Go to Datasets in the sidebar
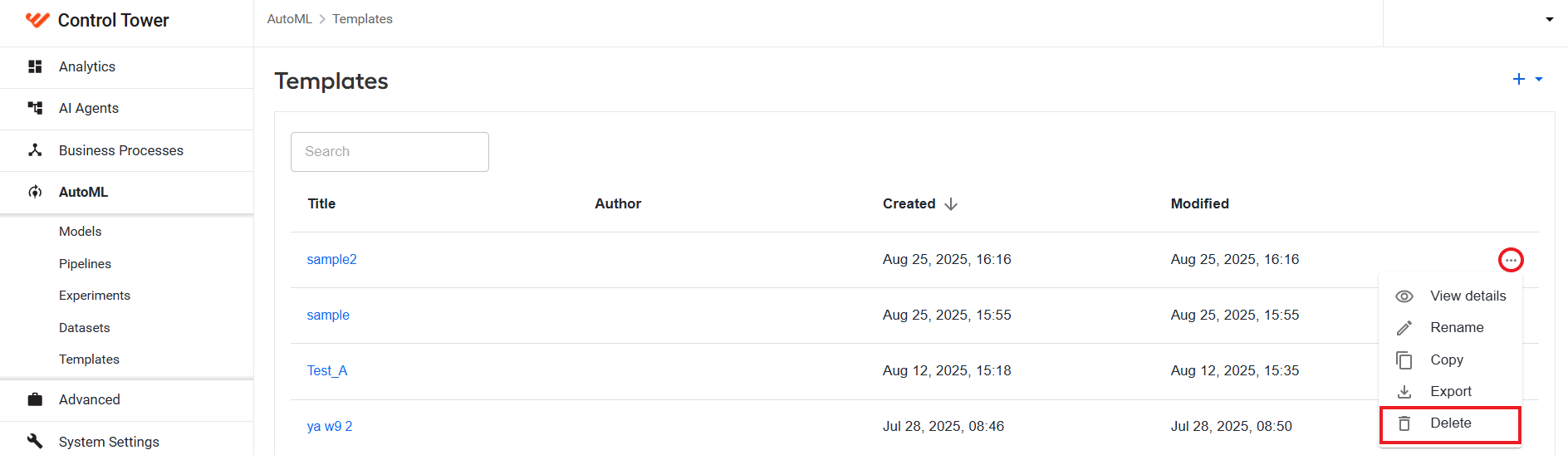 coord(85,328)
